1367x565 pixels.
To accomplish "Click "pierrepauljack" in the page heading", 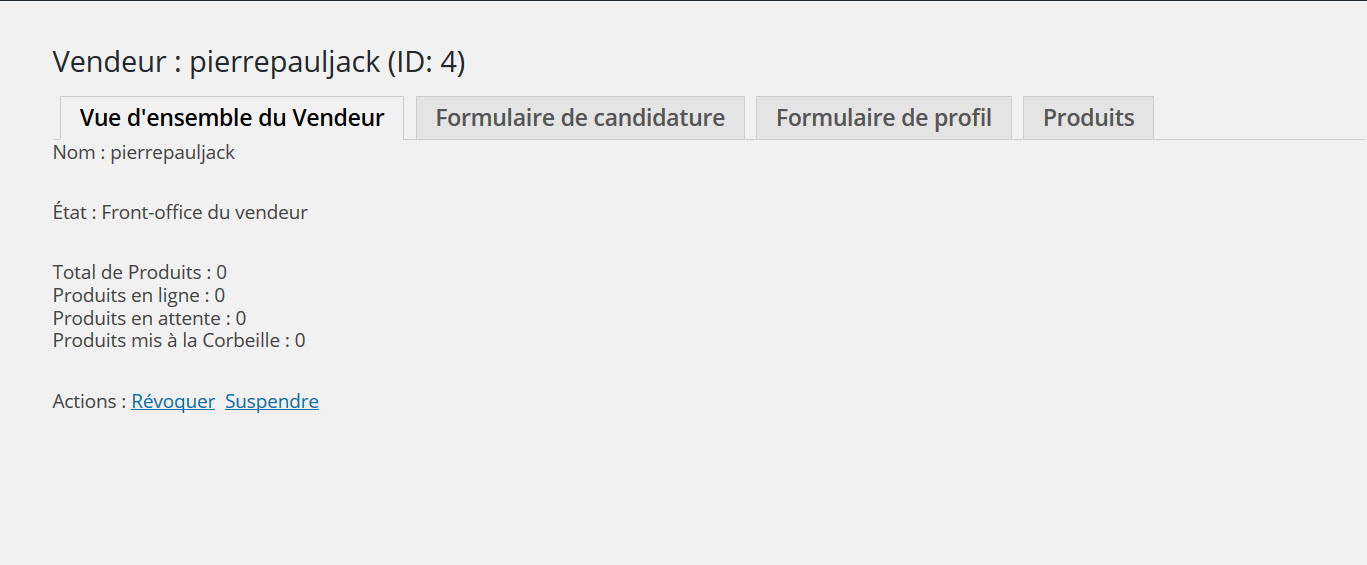I will tap(285, 63).
